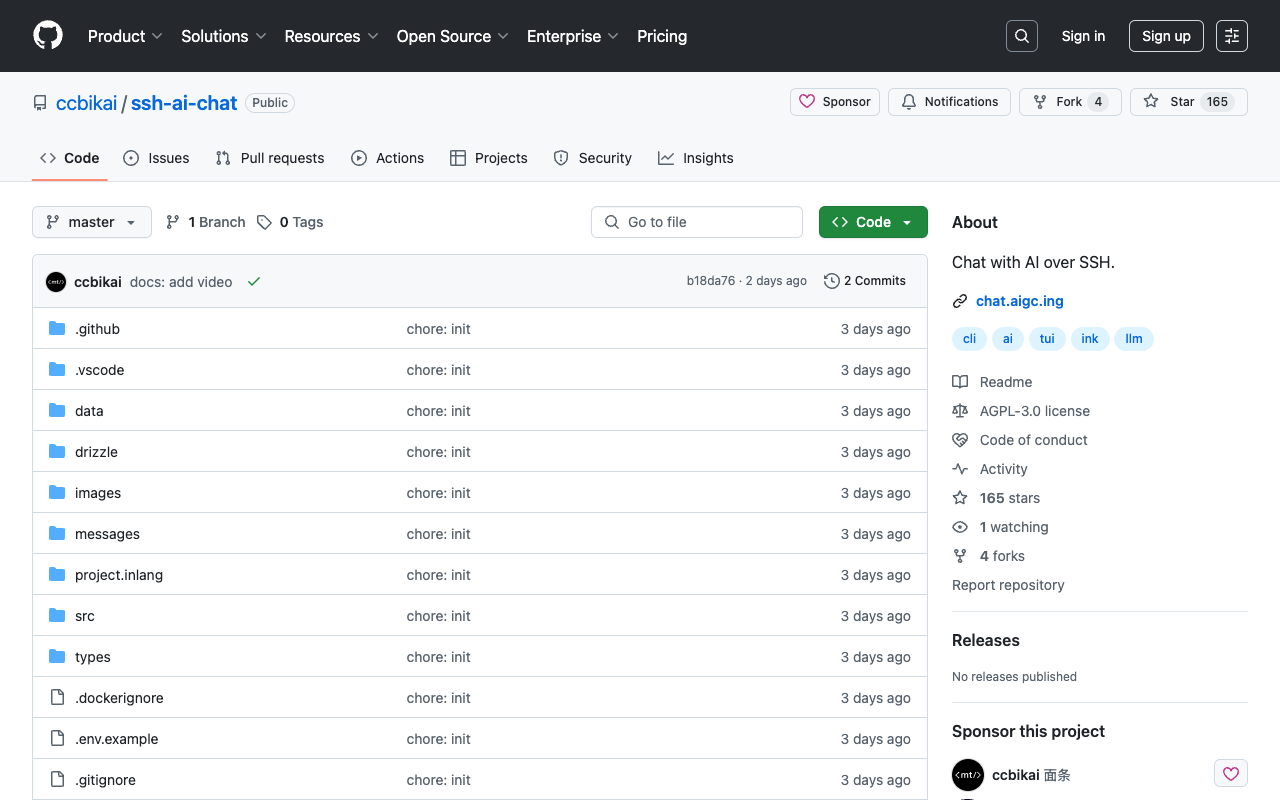Click the messages folder icon

[57, 534]
